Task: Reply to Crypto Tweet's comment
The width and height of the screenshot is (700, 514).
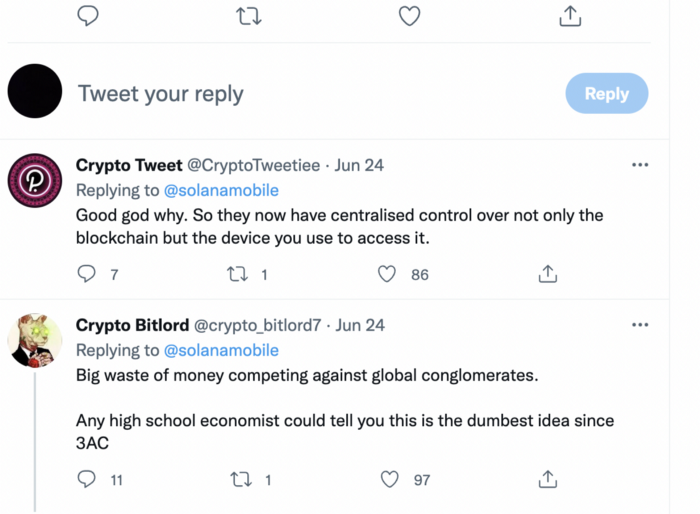Action: point(87,273)
